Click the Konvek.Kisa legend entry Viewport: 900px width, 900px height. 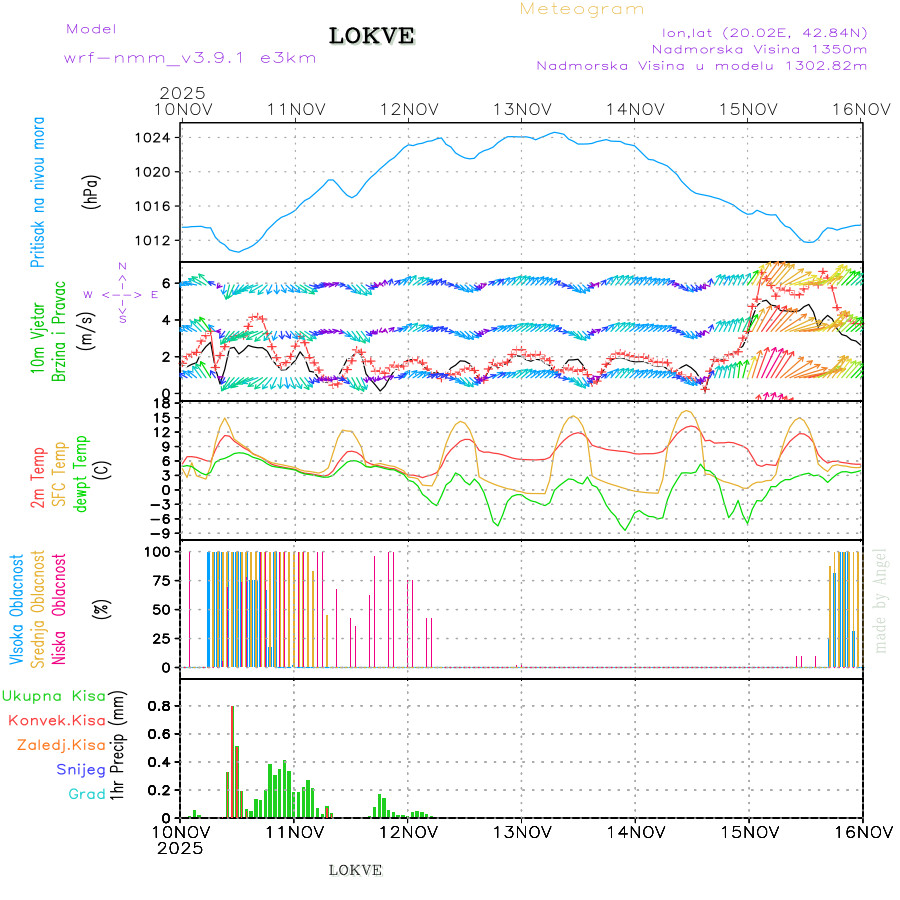(x=56, y=720)
